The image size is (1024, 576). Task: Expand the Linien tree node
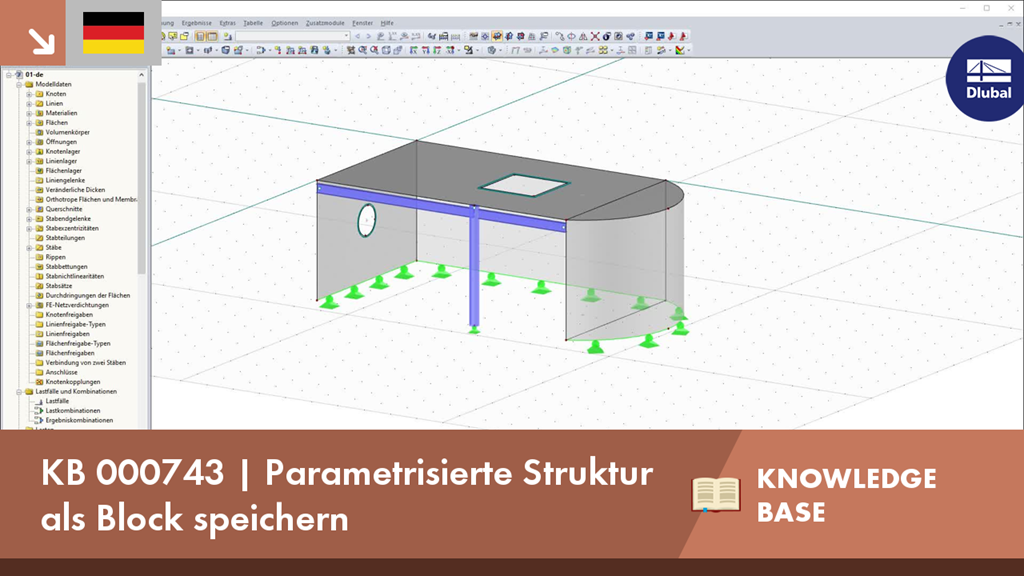(x=29, y=104)
